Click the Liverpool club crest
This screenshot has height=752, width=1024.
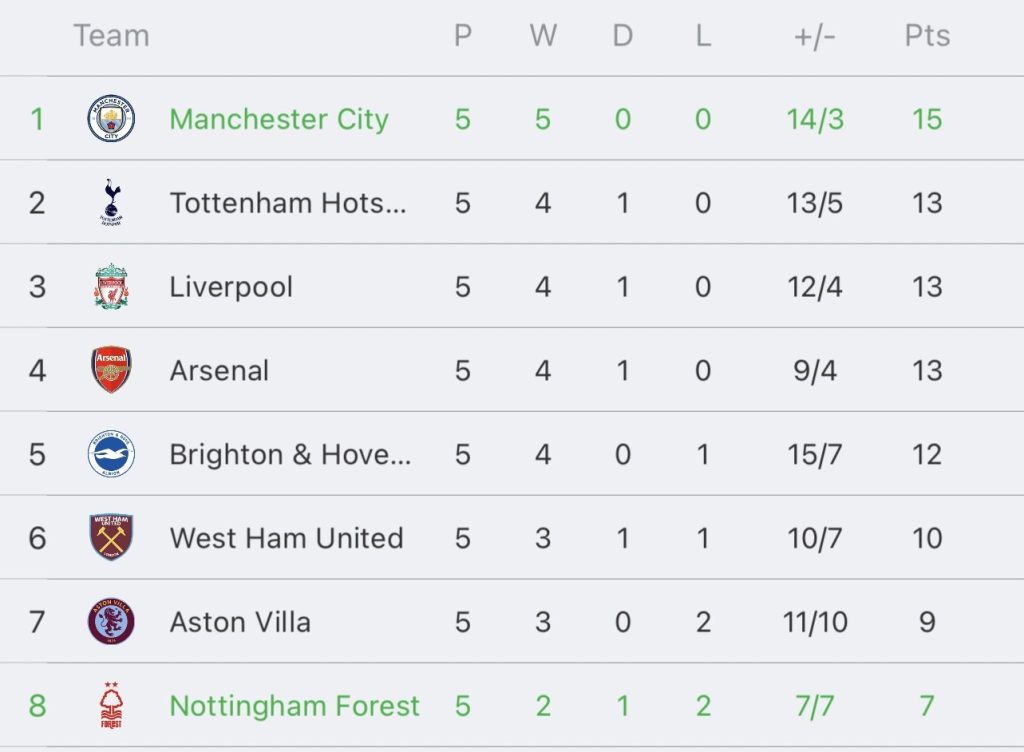111,287
